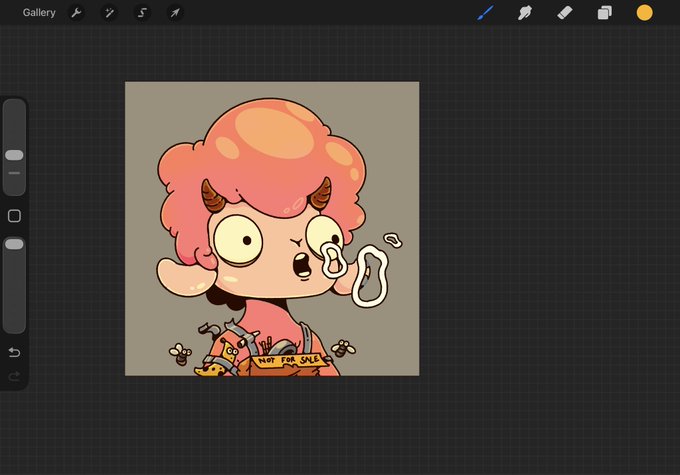Click the brush opacity slider handle

coord(14,244)
